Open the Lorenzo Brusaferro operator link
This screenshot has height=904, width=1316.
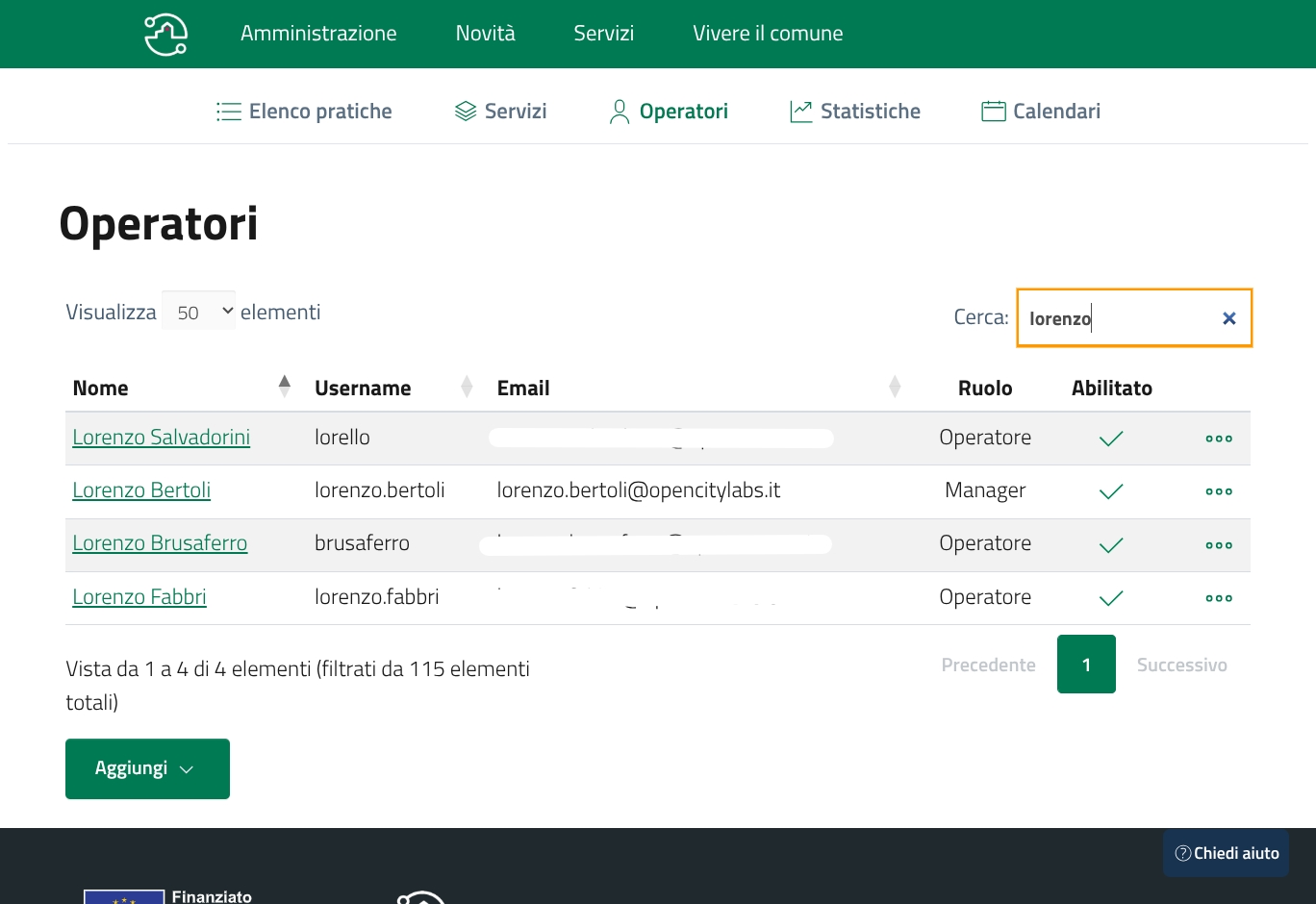click(x=160, y=543)
